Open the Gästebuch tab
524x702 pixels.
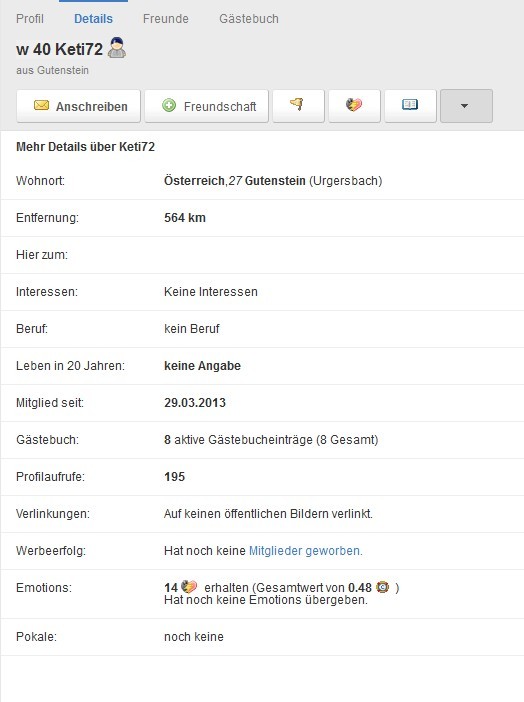(249, 19)
